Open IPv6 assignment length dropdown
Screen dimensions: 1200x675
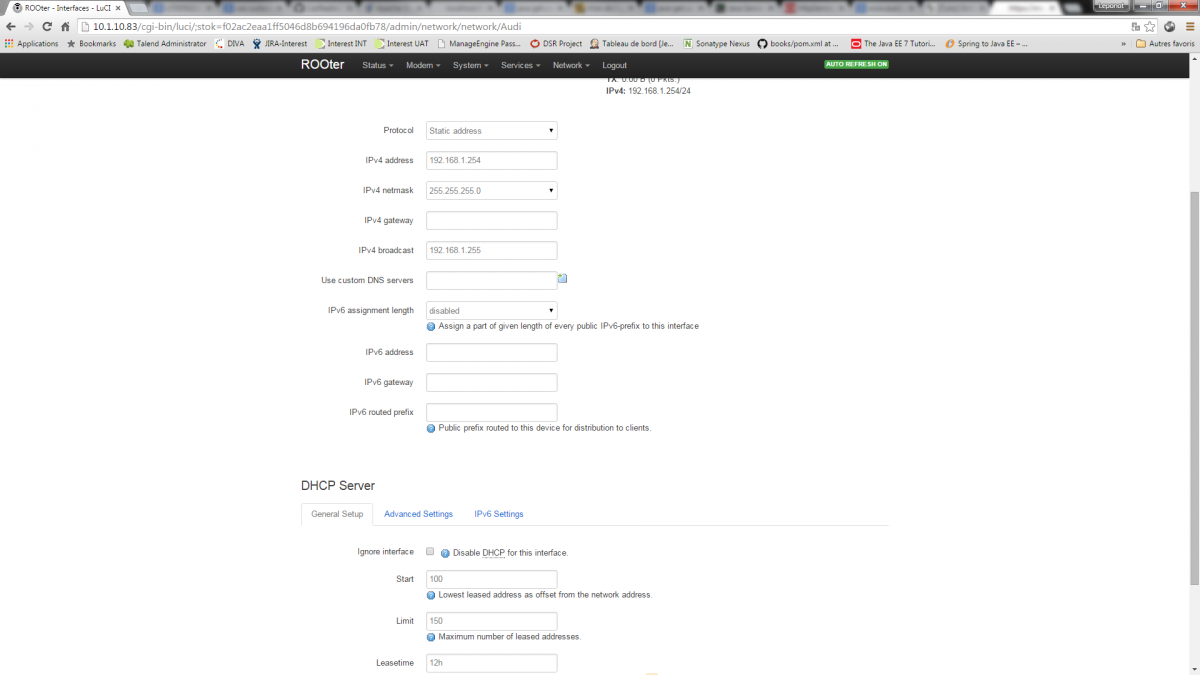point(491,311)
